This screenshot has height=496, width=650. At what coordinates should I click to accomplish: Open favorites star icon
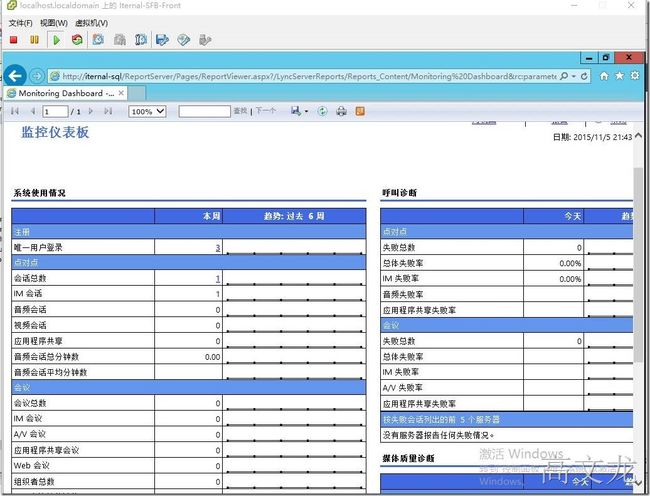point(619,75)
